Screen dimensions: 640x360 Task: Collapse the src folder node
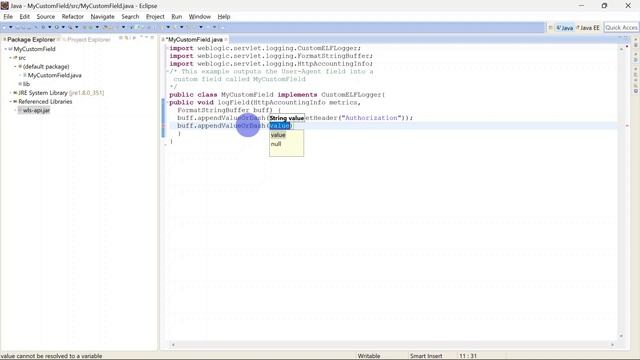[10, 58]
